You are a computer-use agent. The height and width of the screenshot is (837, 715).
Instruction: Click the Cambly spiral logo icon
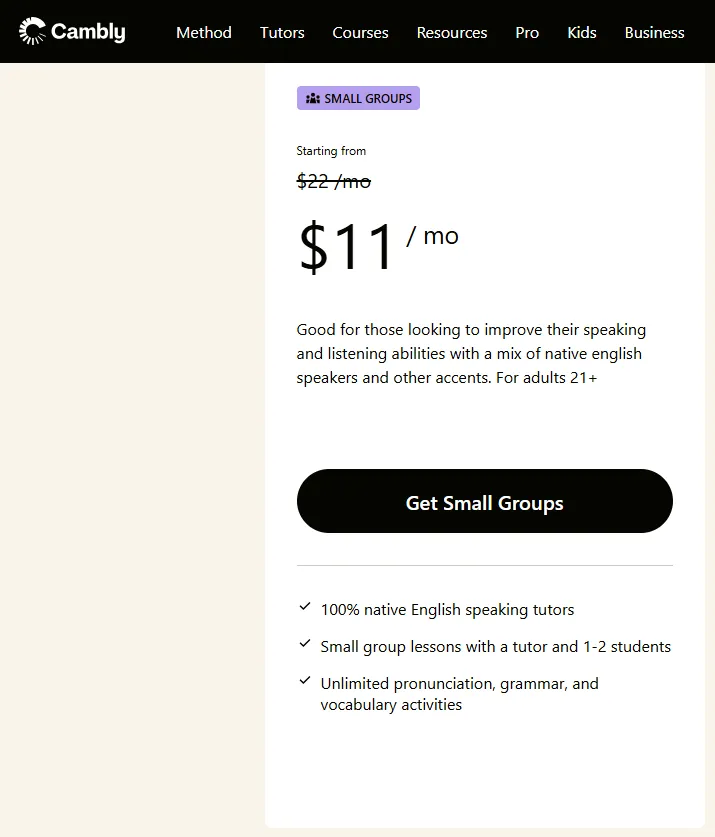pyautogui.click(x=33, y=31)
